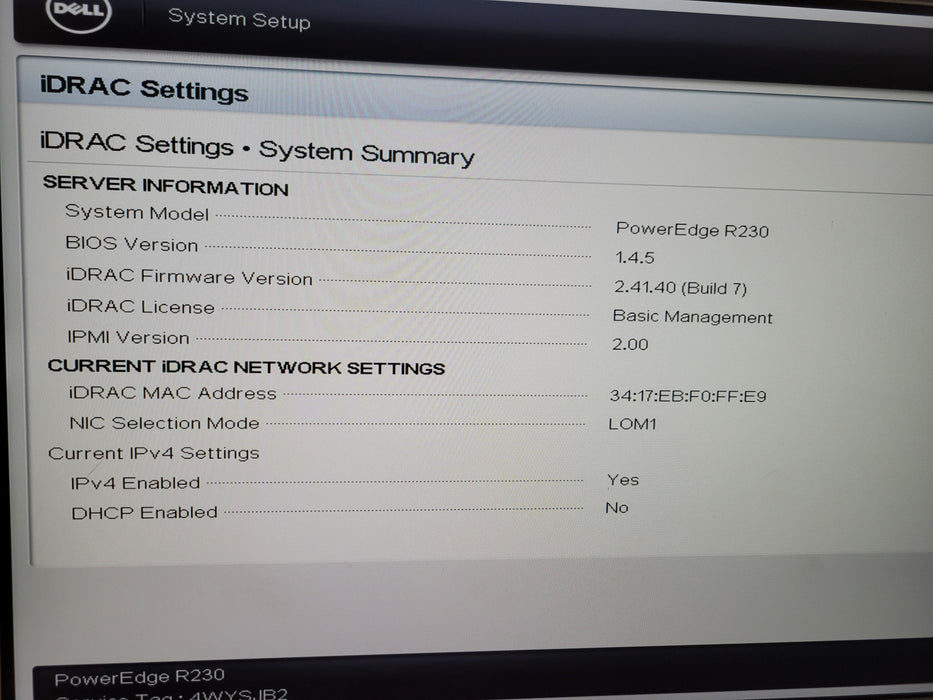
Task: Select the System Model label
Action: 137,212
